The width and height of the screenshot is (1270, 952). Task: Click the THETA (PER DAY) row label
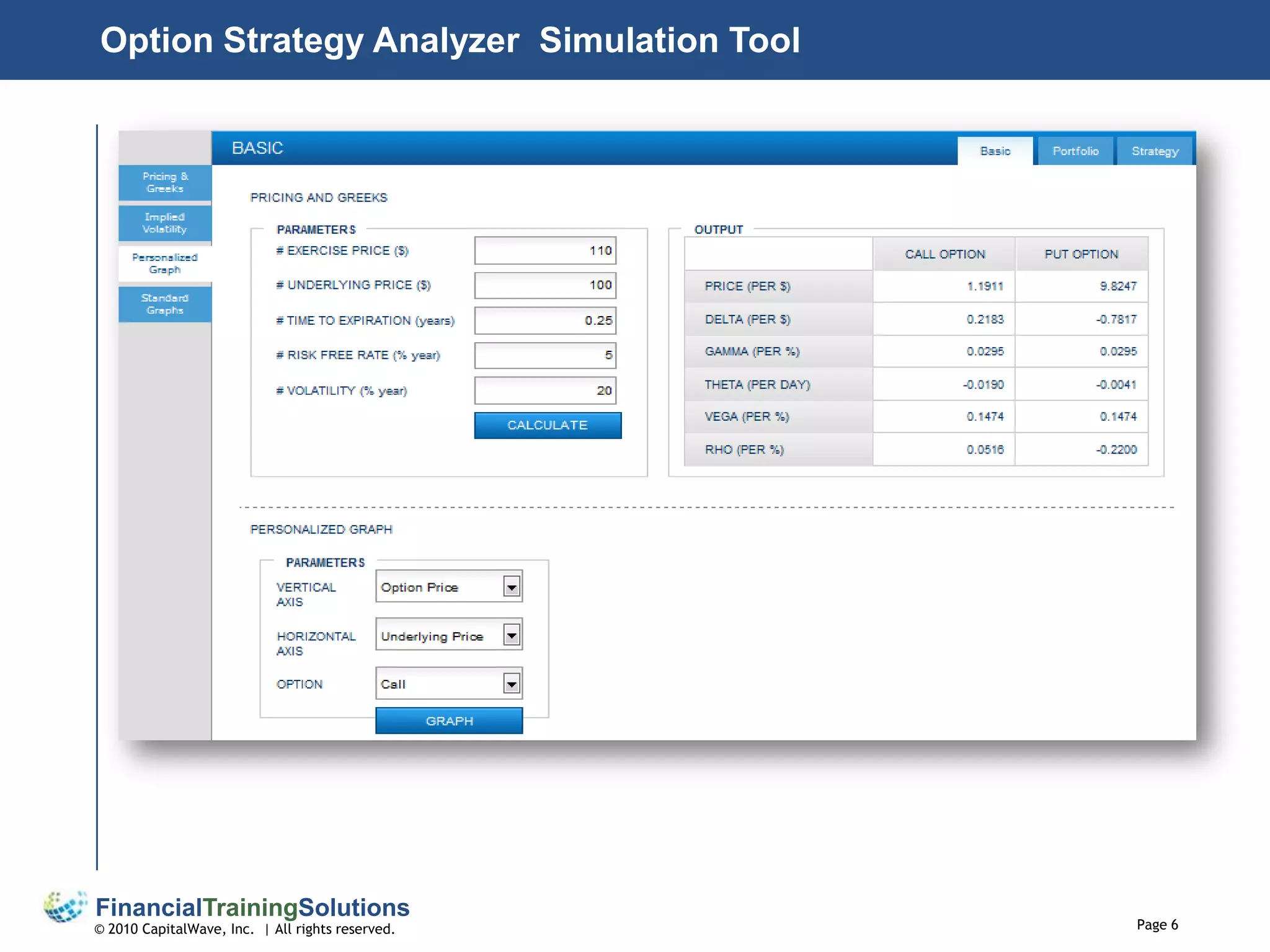757,385
